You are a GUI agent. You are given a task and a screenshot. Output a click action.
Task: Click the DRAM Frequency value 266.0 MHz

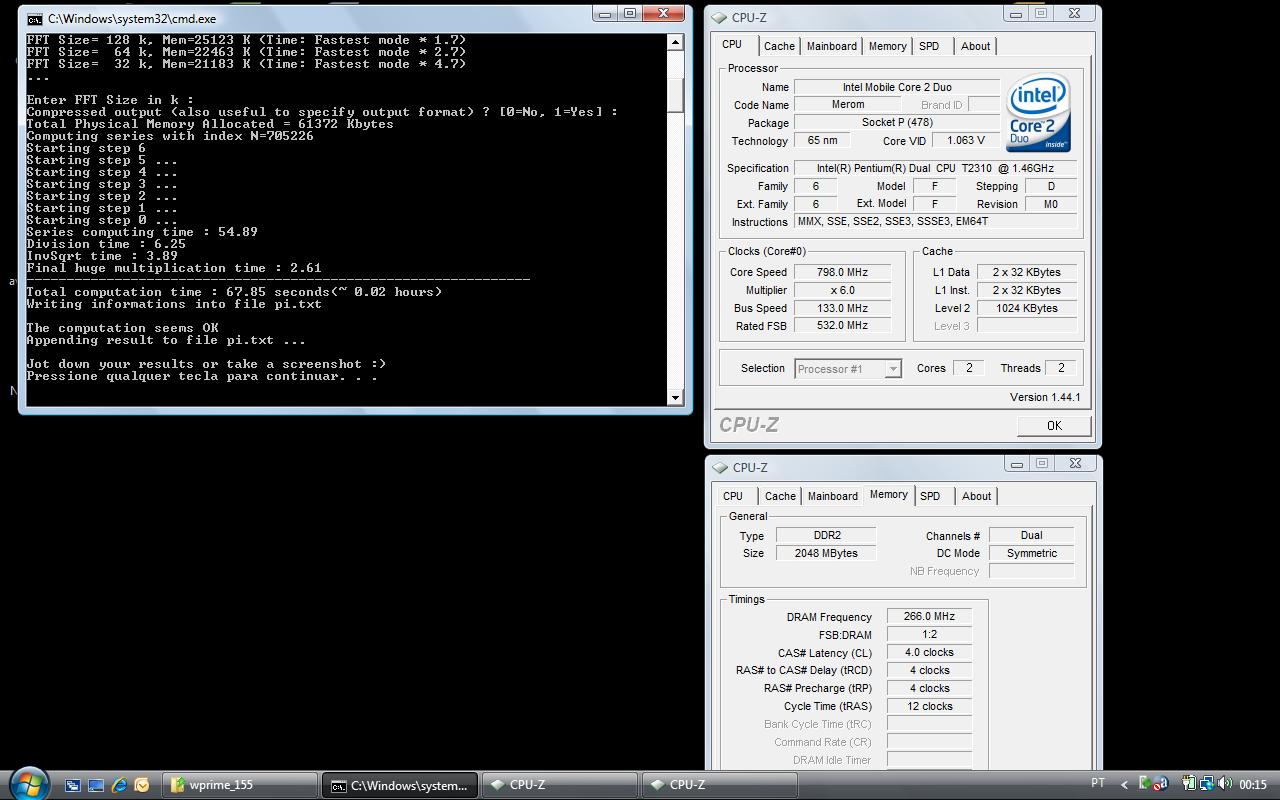coord(930,617)
